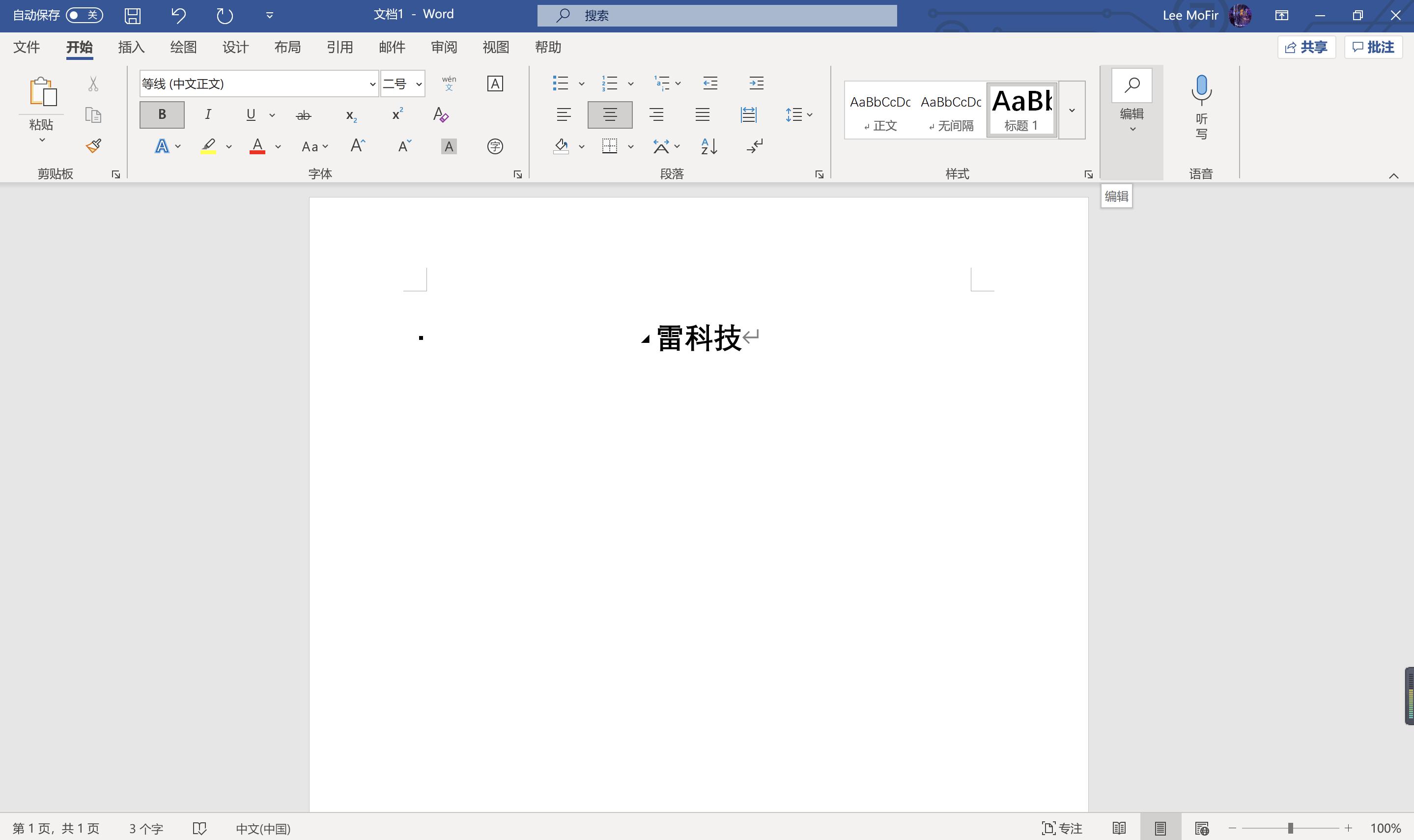Screen dimensions: 1414x840
Task: Apply yellow text highlight color
Action: [208, 146]
